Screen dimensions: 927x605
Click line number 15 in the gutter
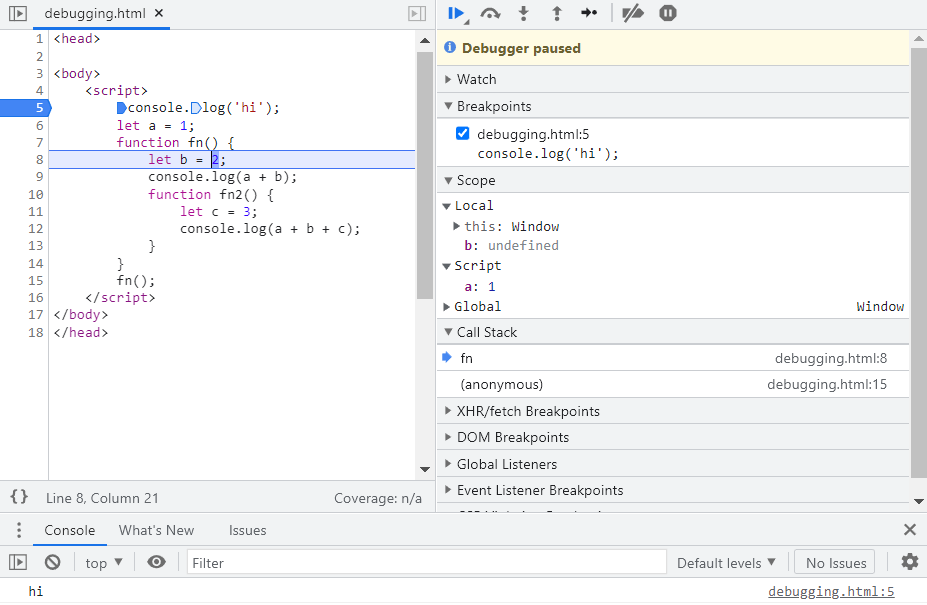[x=35, y=280]
